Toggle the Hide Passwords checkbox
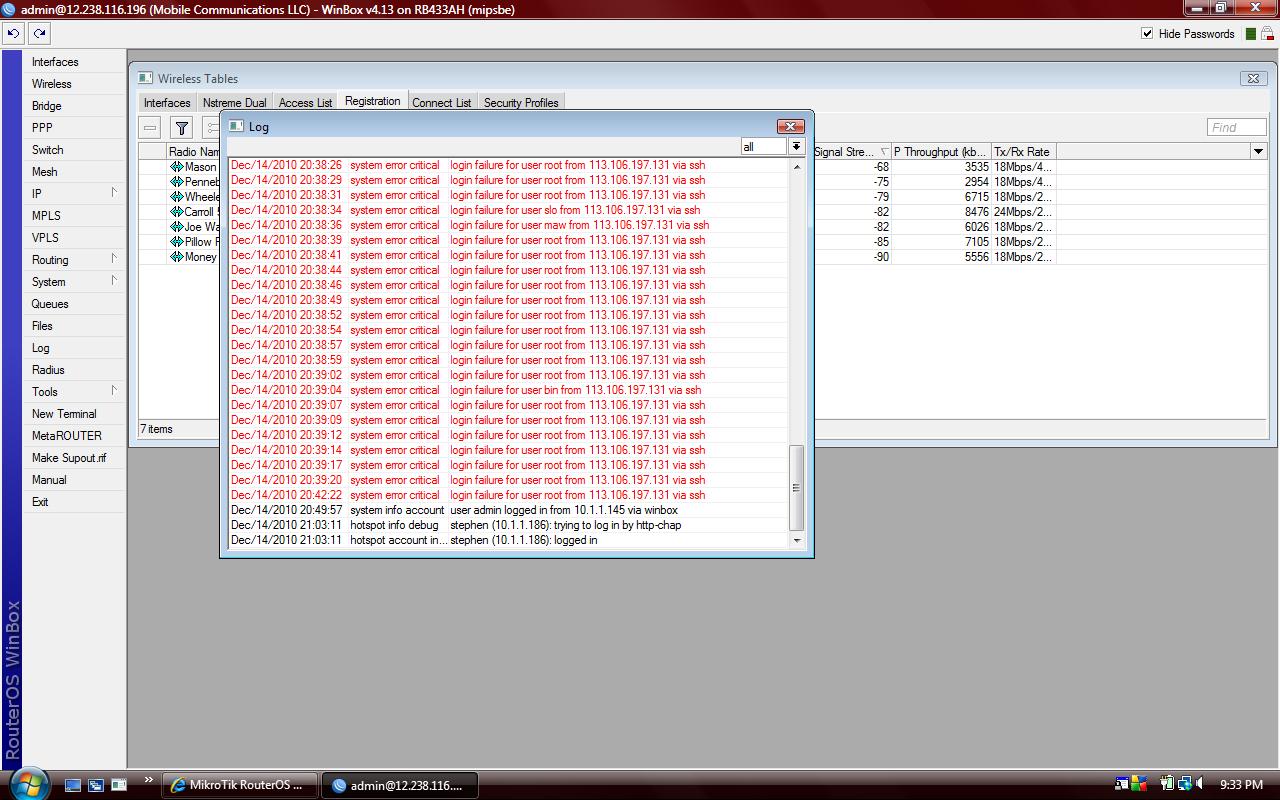The height and width of the screenshot is (800, 1280). coord(1146,33)
